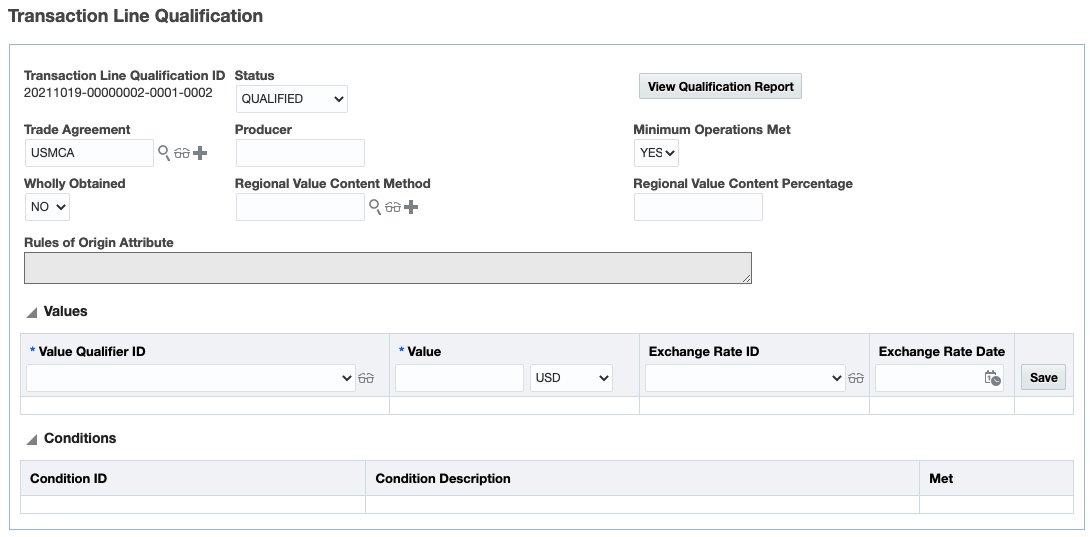Image resolution: width=1090 pixels, height=537 pixels.
Task: Click the Exchange Rate ID glasses icon
Action: (x=856, y=378)
